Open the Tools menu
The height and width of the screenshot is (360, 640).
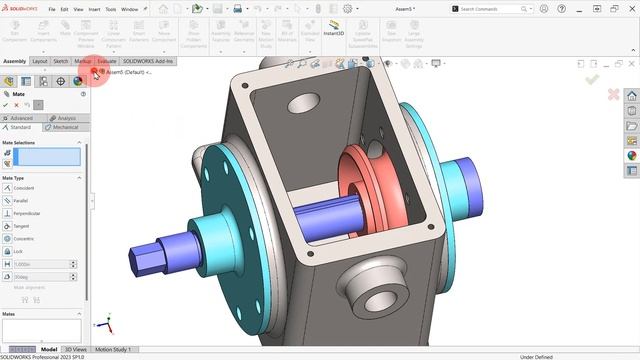click(111, 9)
